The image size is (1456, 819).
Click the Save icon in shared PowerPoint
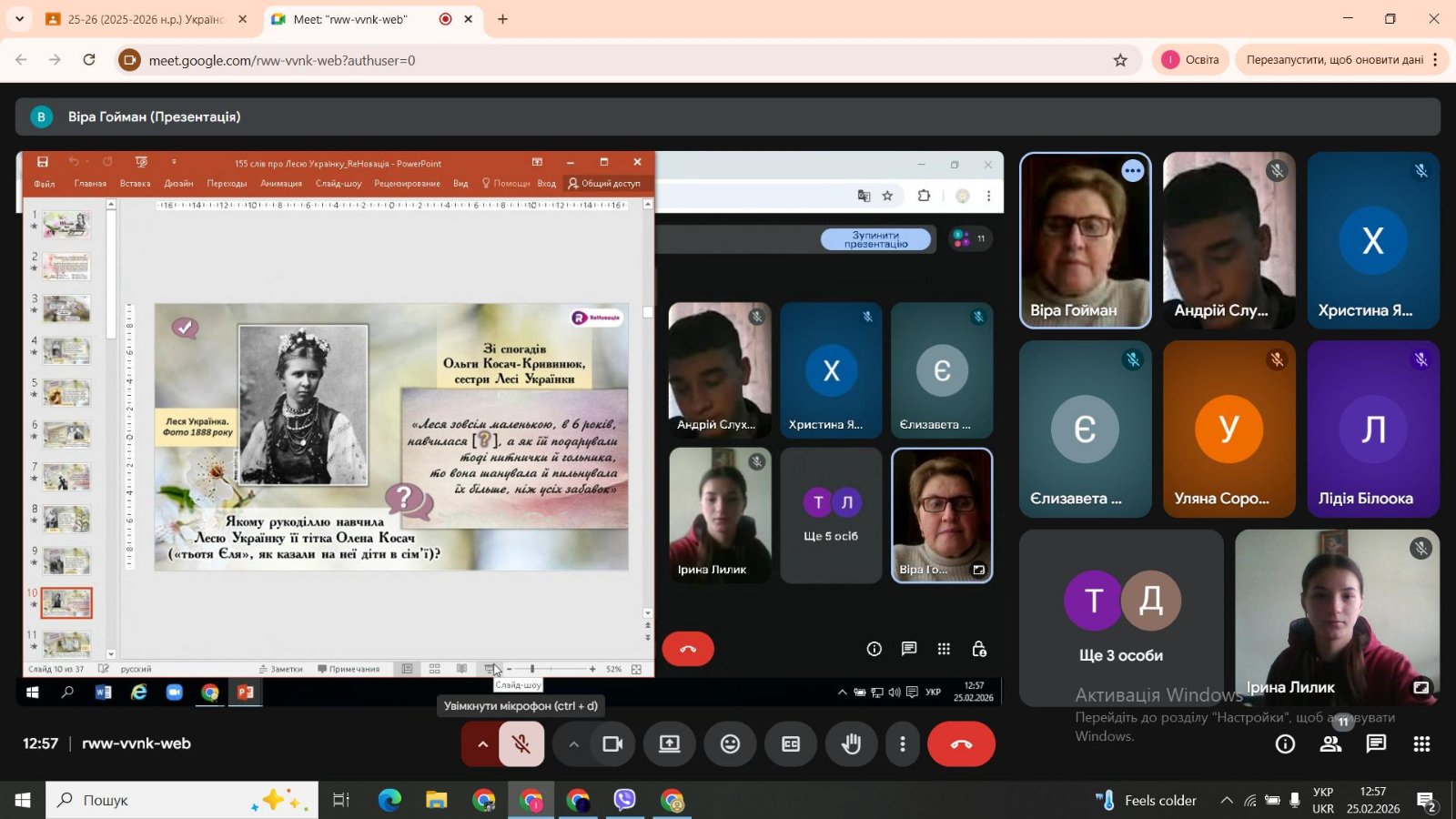(x=42, y=162)
